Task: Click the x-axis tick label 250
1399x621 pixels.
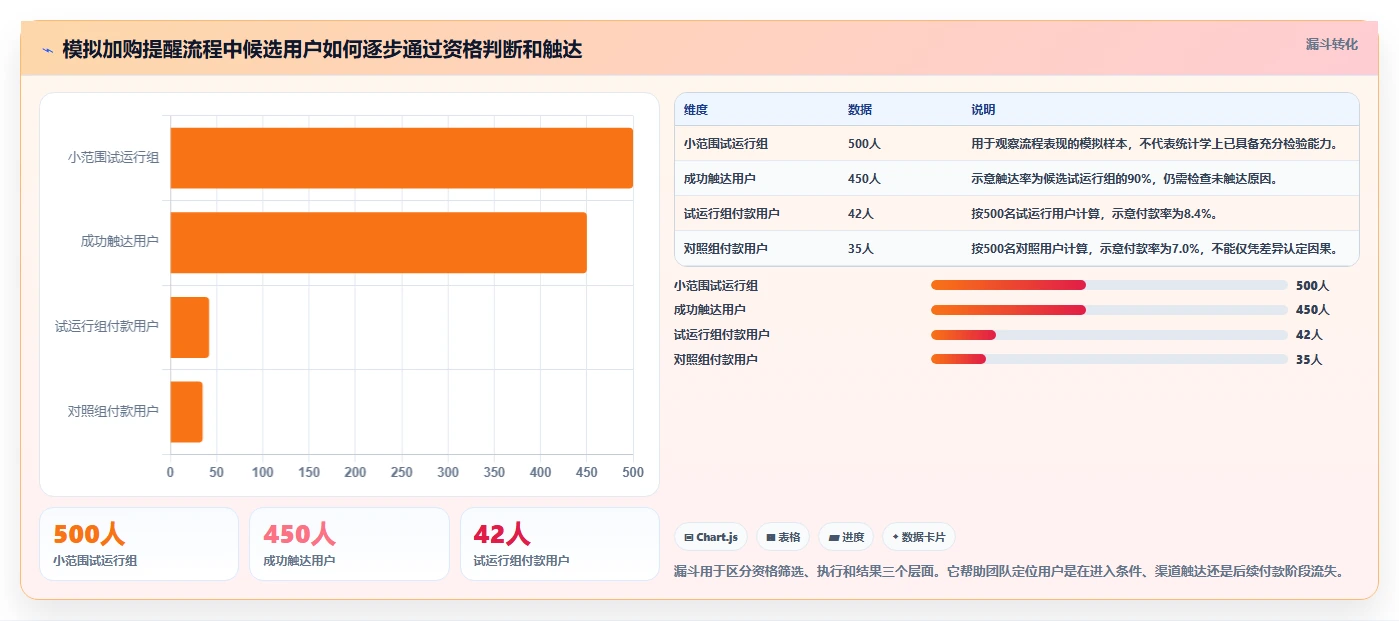Action: click(x=401, y=472)
